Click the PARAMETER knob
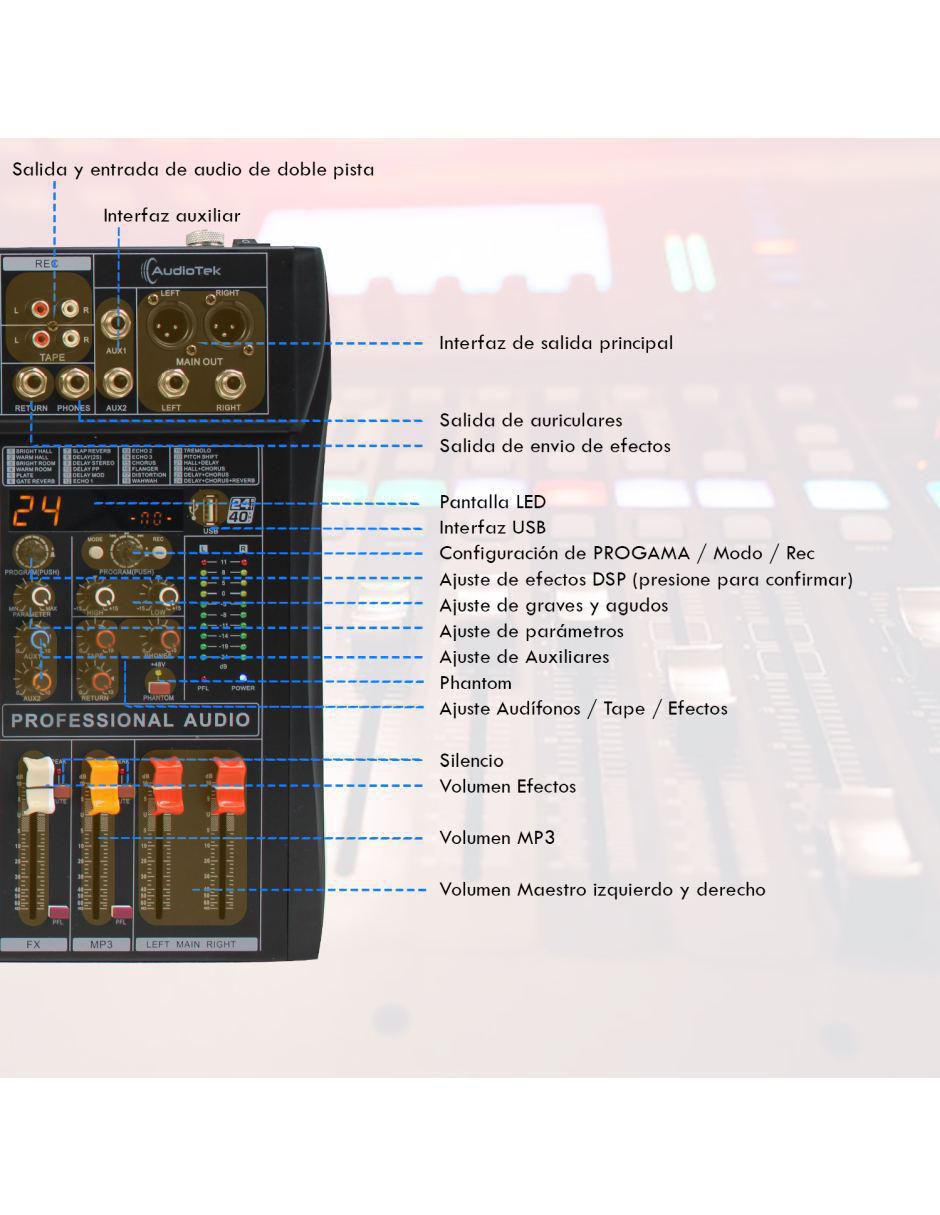 [x=40, y=597]
